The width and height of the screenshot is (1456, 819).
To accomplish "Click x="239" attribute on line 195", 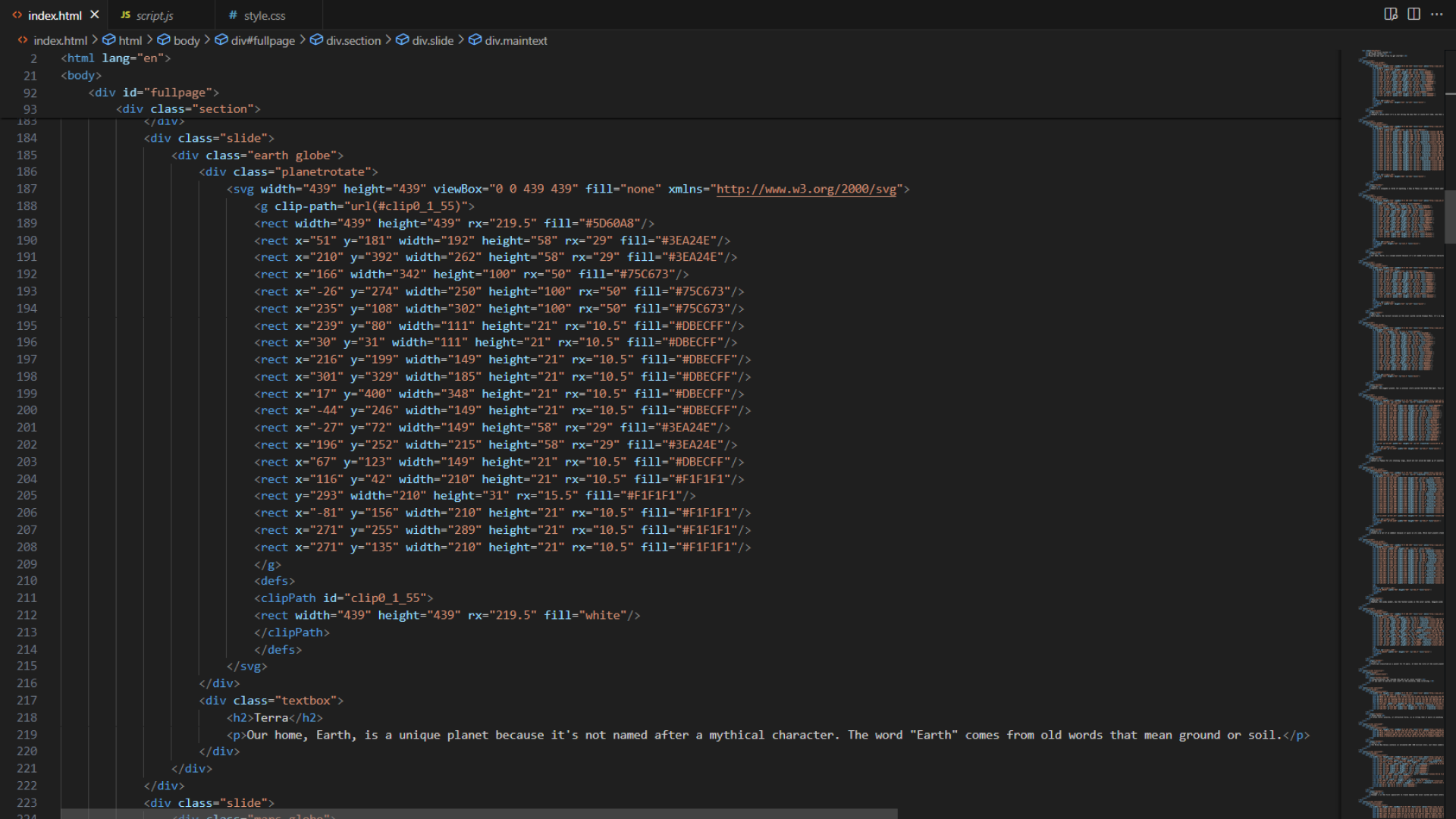I will pos(318,326).
